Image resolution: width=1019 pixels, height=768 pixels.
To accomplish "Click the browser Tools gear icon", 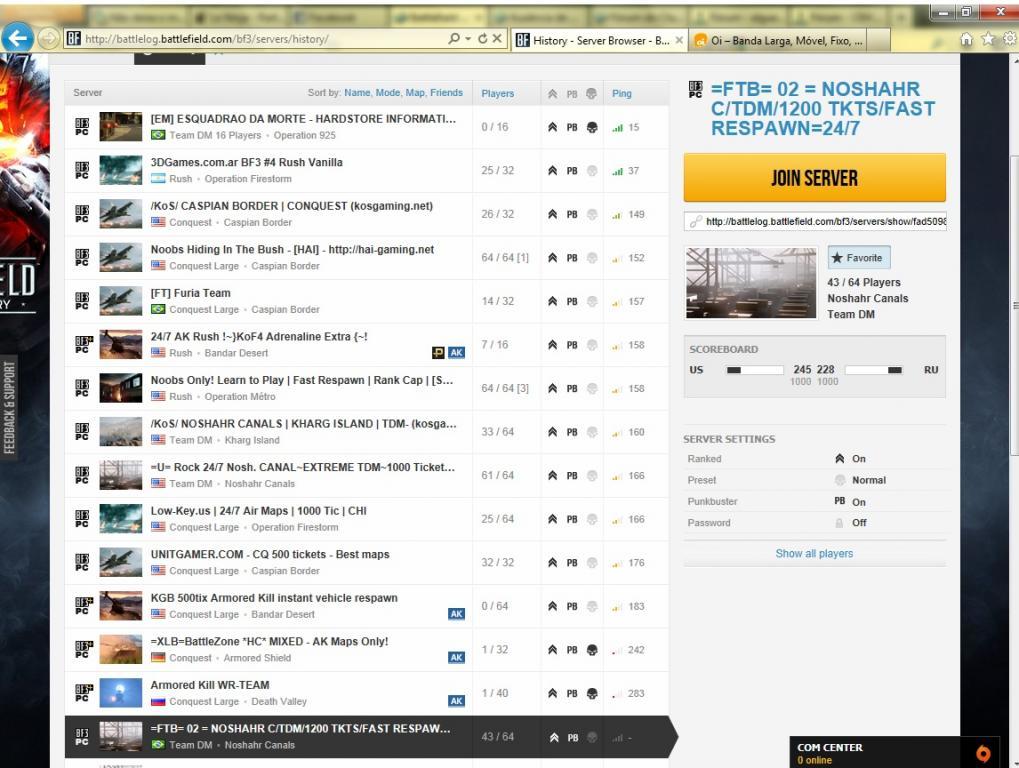I will point(1009,39).
